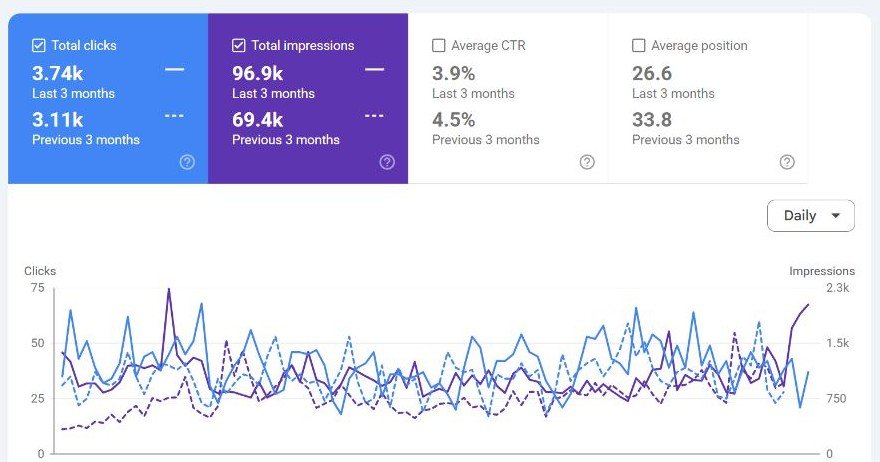Click the 26.6 average position value

(652, 74)
